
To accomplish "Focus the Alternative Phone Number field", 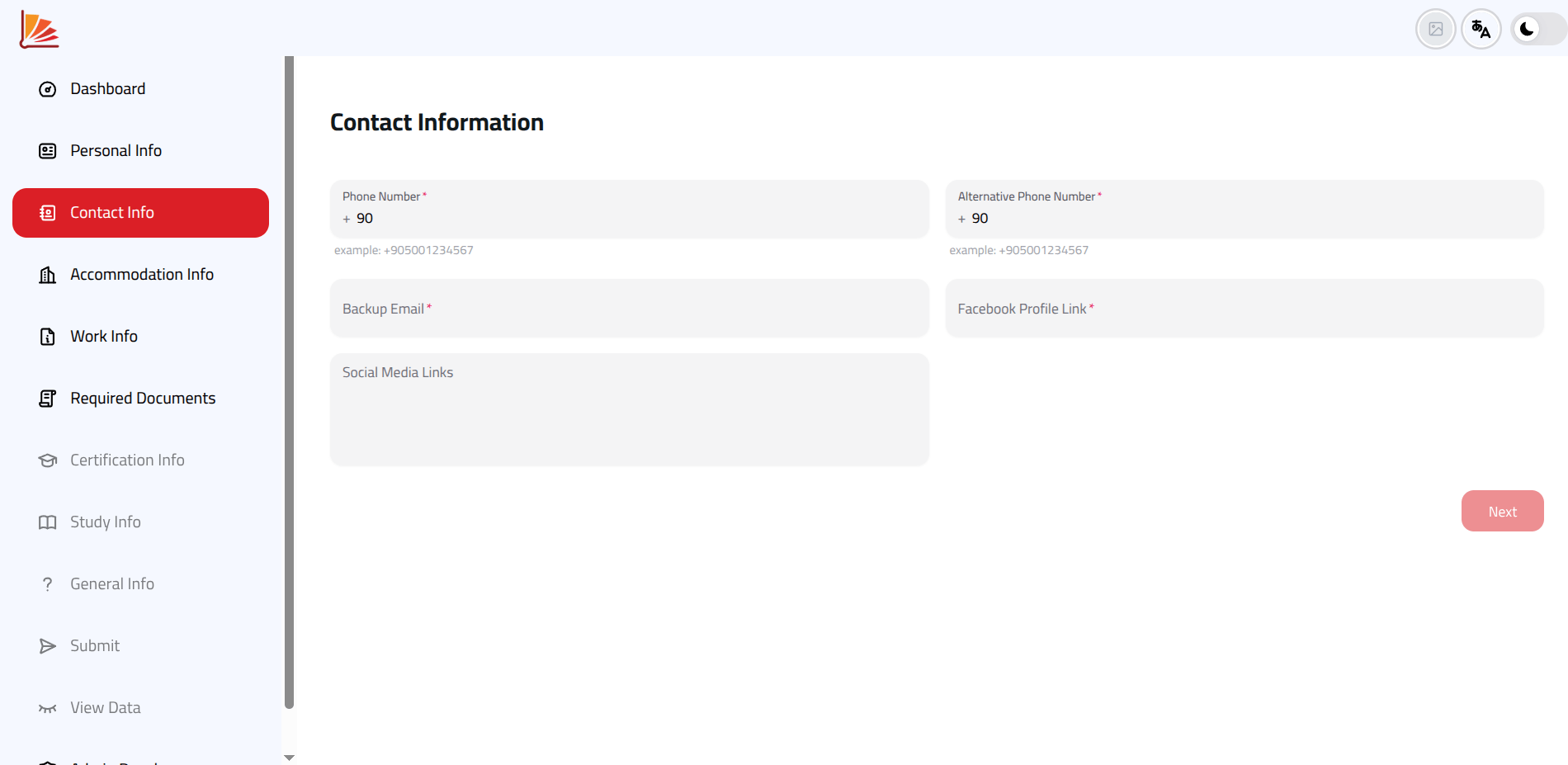I will click(1244, 210).
